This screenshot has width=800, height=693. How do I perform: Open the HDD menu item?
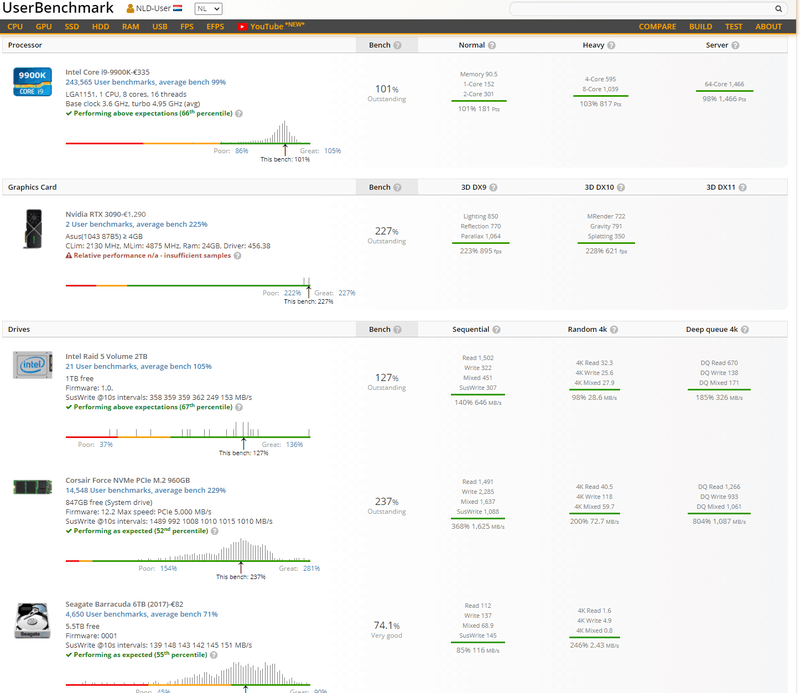pyautogui.click(x=101, y=27)
